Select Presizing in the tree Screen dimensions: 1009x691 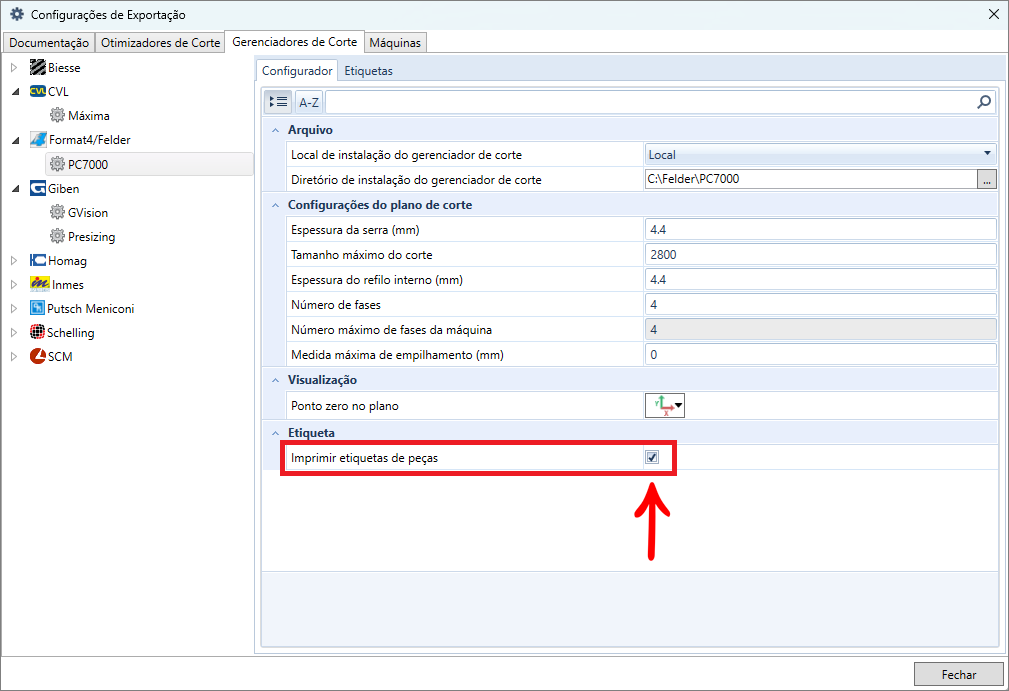coord(91,237)
